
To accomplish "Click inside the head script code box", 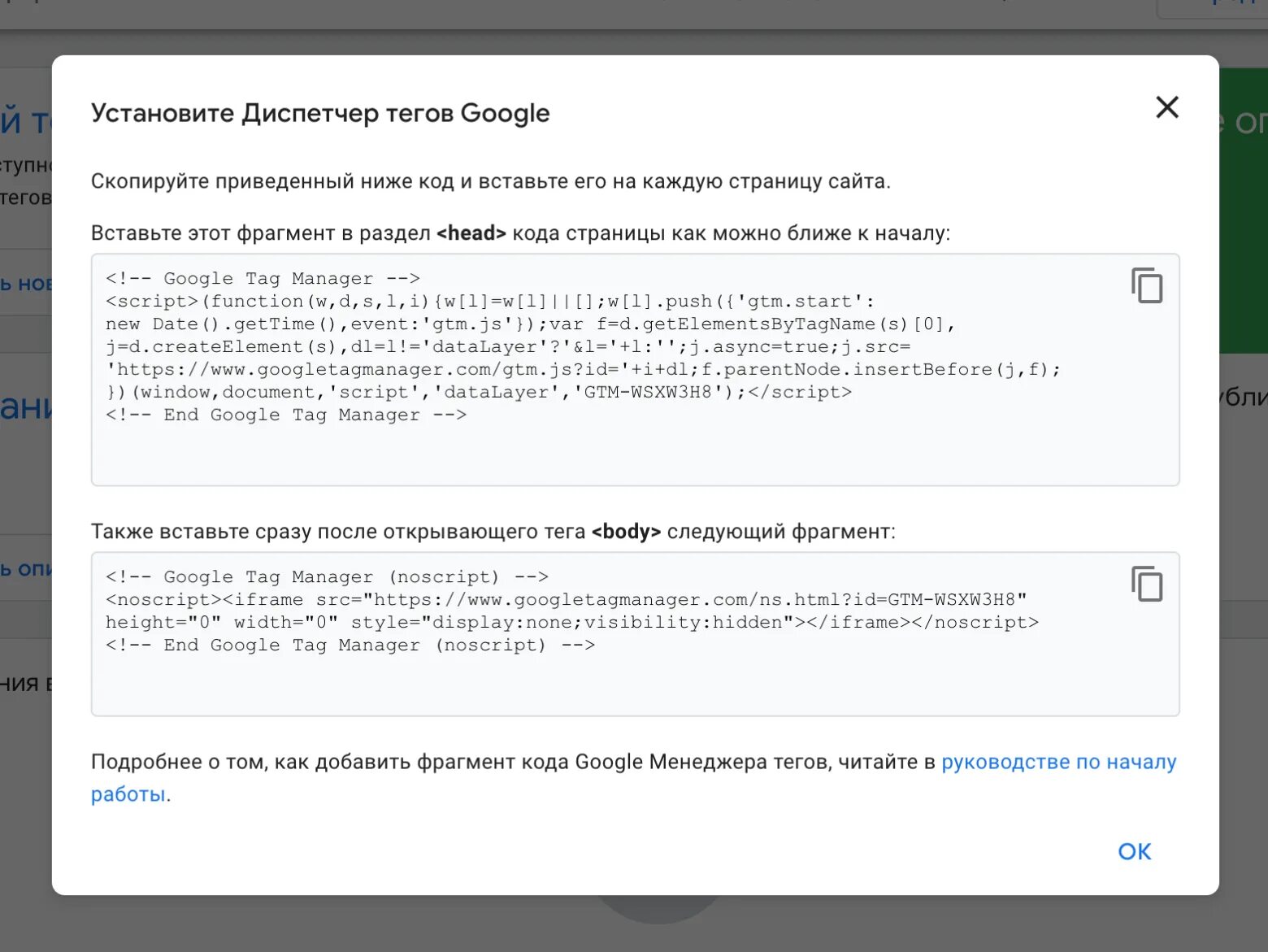I will (x=635, y=370).
